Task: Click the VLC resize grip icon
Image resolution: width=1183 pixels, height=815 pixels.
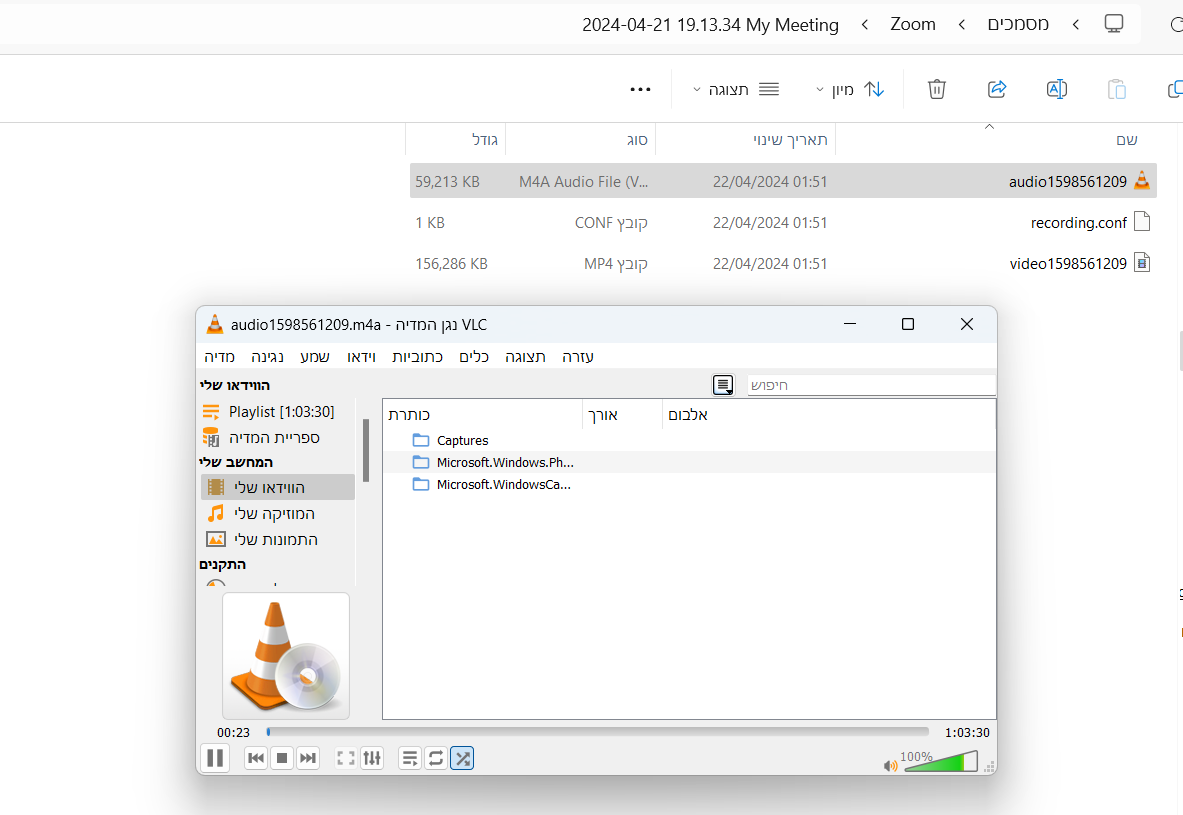Action: click(989, 767)
